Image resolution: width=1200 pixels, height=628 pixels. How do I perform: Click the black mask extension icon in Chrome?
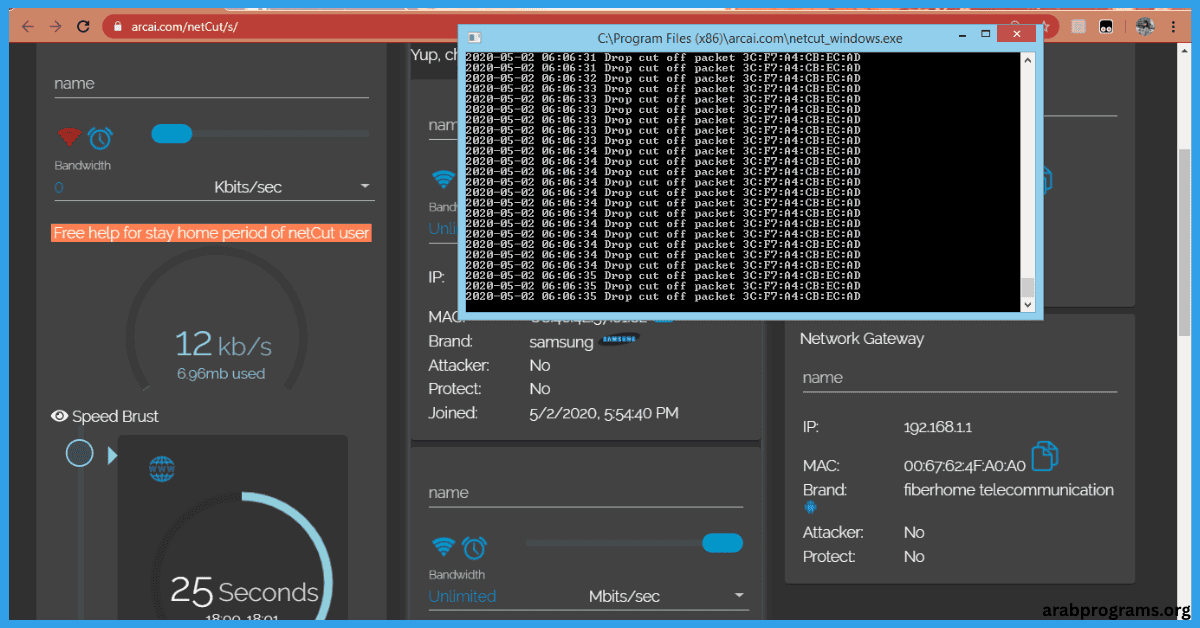coord(1108,27)
